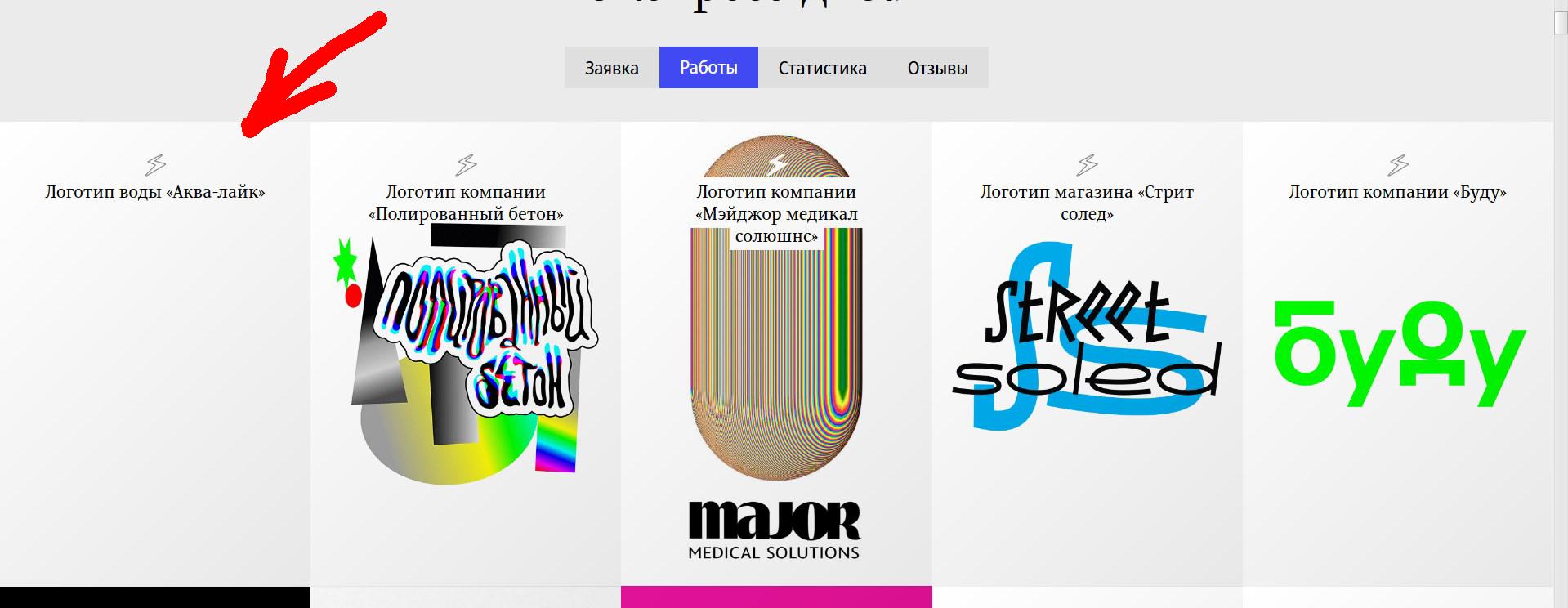Click lightning icon above «Буду» title

point(1398,165)
